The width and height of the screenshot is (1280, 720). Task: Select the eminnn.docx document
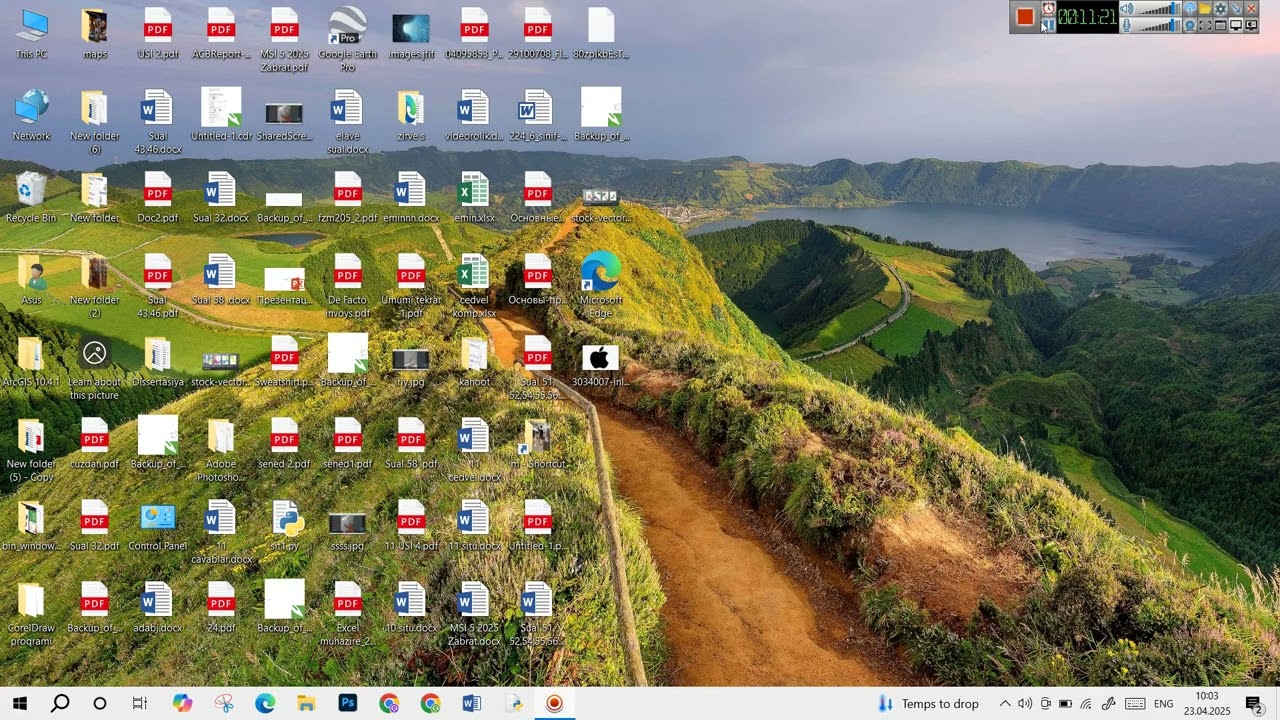(x=411, y=197)
